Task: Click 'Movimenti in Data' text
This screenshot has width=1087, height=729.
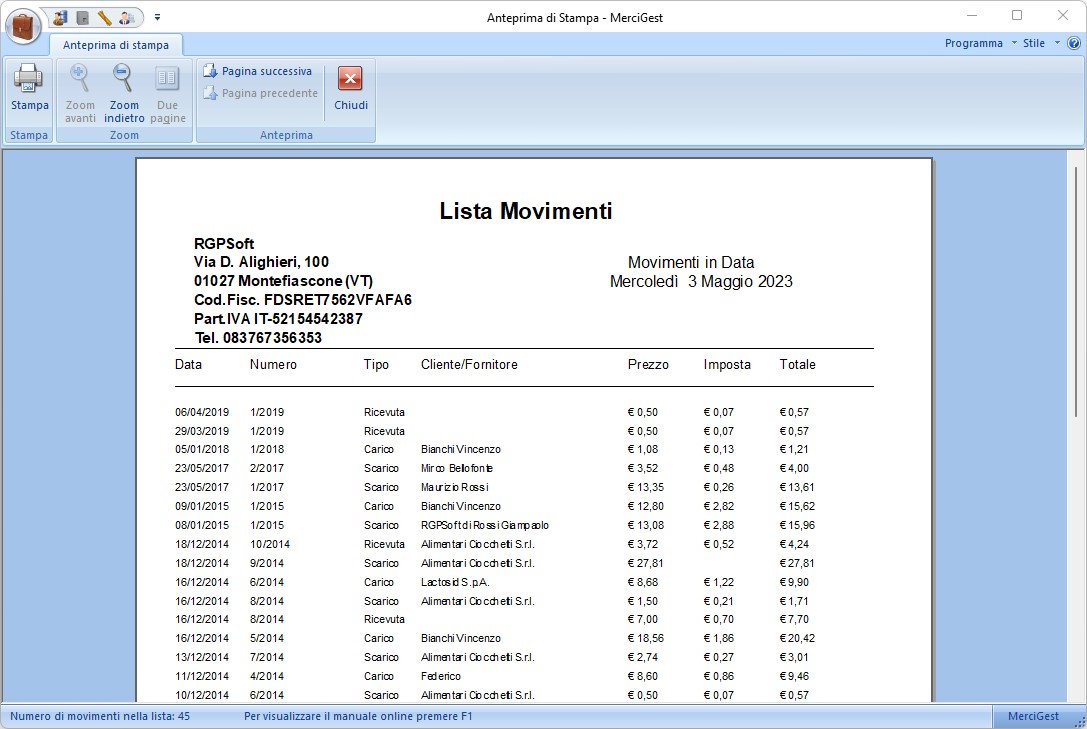Action: click(691, 263)
